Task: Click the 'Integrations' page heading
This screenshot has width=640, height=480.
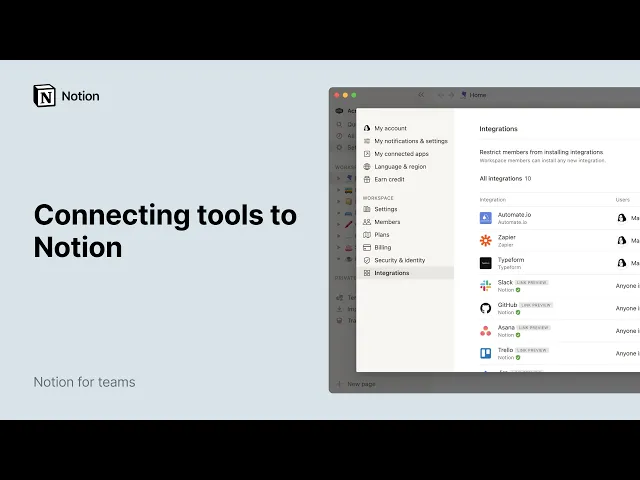Action: (498, 129)
